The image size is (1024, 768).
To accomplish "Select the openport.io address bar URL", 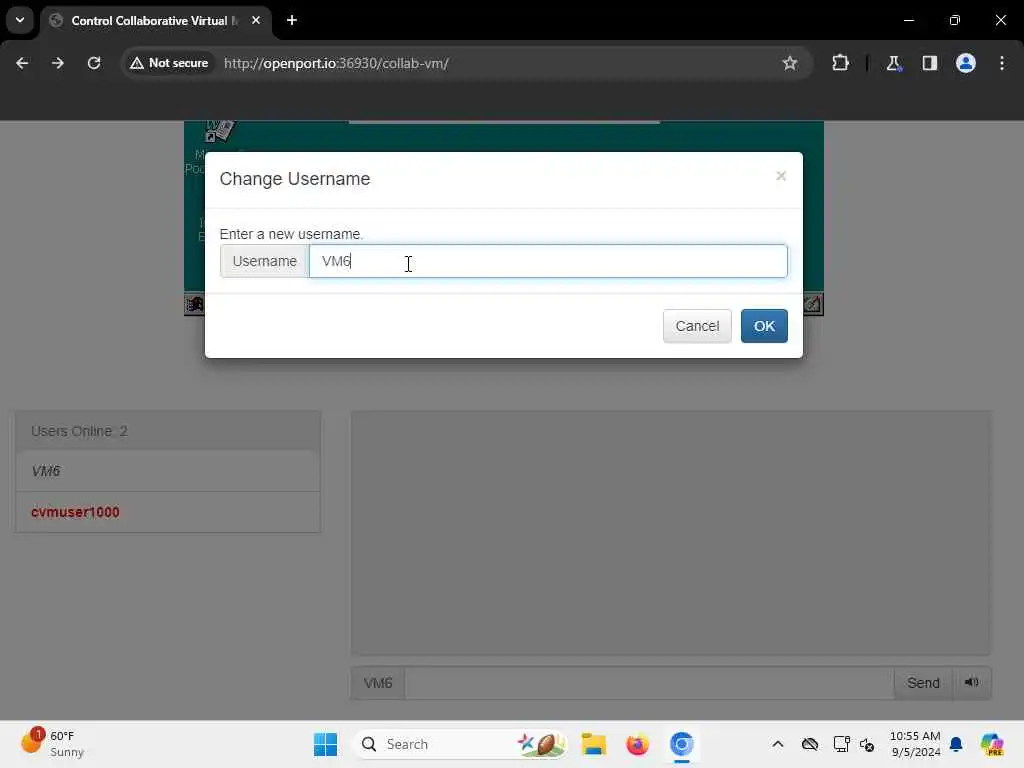I will click(336, 63).
